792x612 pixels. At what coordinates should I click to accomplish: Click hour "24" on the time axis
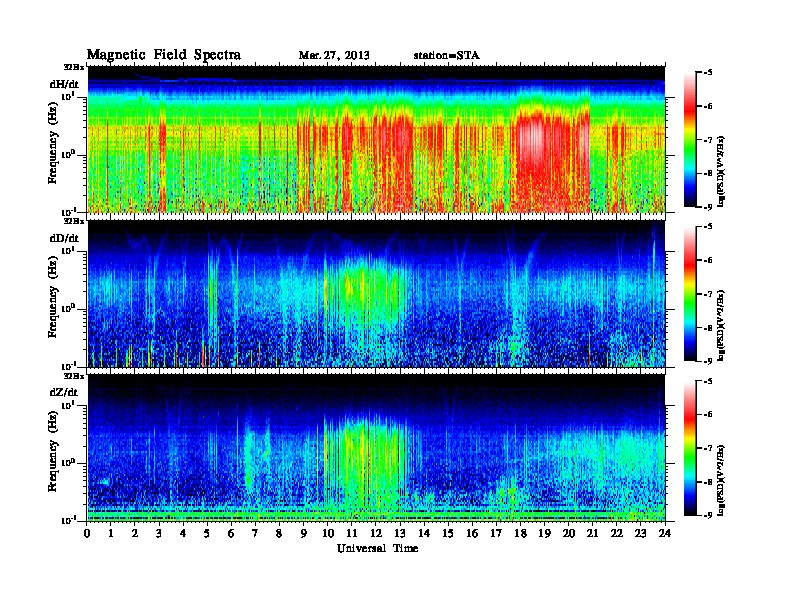pos(665,533)
